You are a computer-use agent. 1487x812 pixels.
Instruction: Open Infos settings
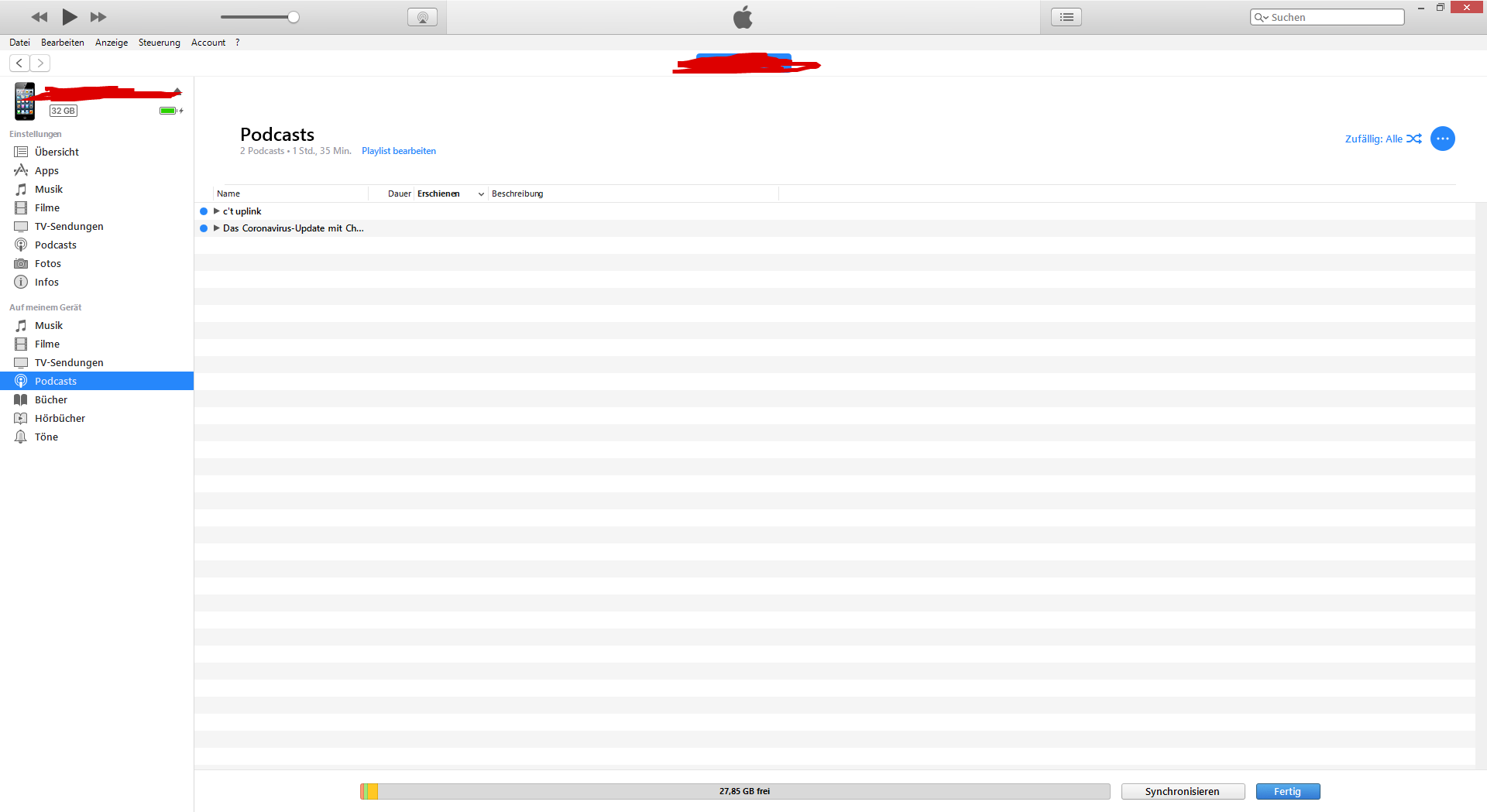(x=97, y=282)
